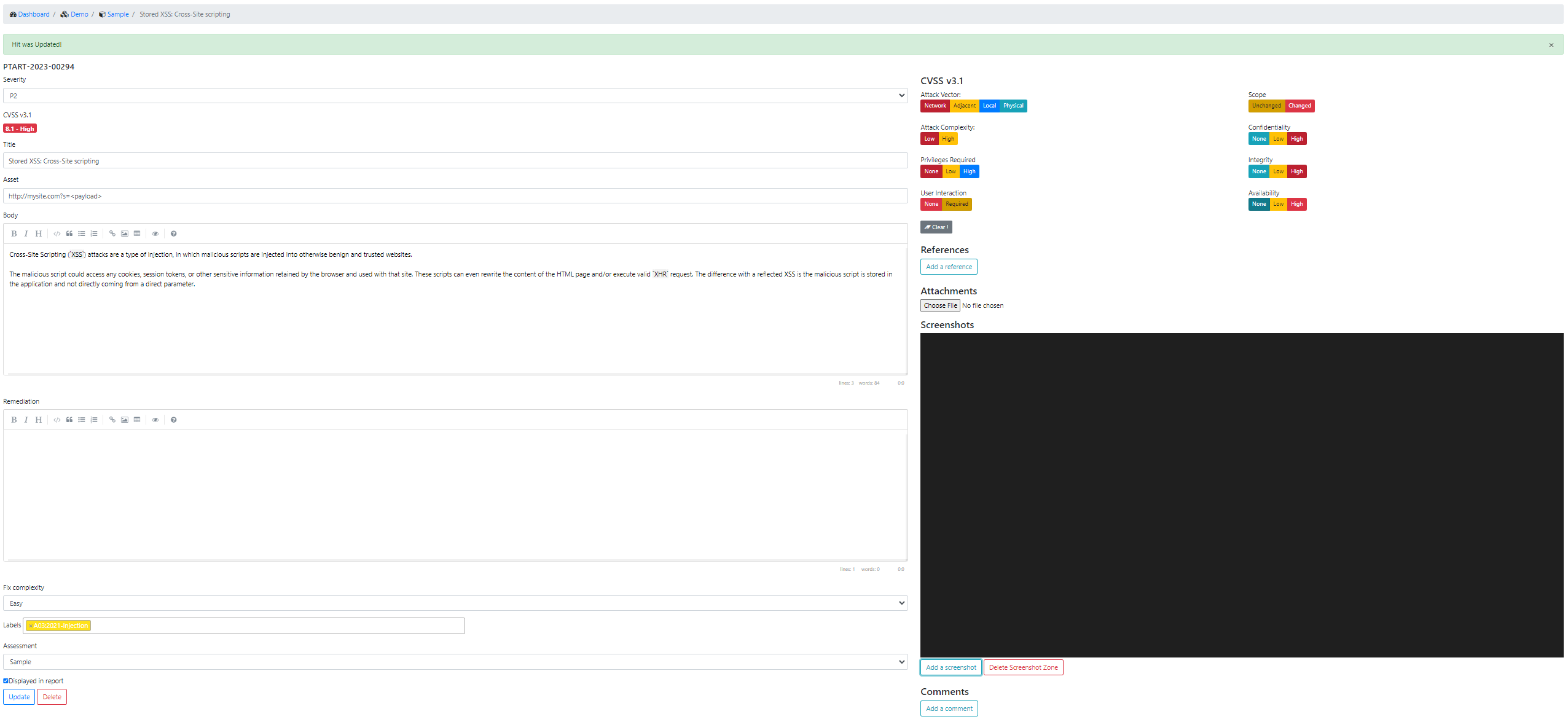Image resolution: width=1568 pixels, height=722 pixels.
Task: Insert image in Remediation editor
Action: click(x=125, y=420)
